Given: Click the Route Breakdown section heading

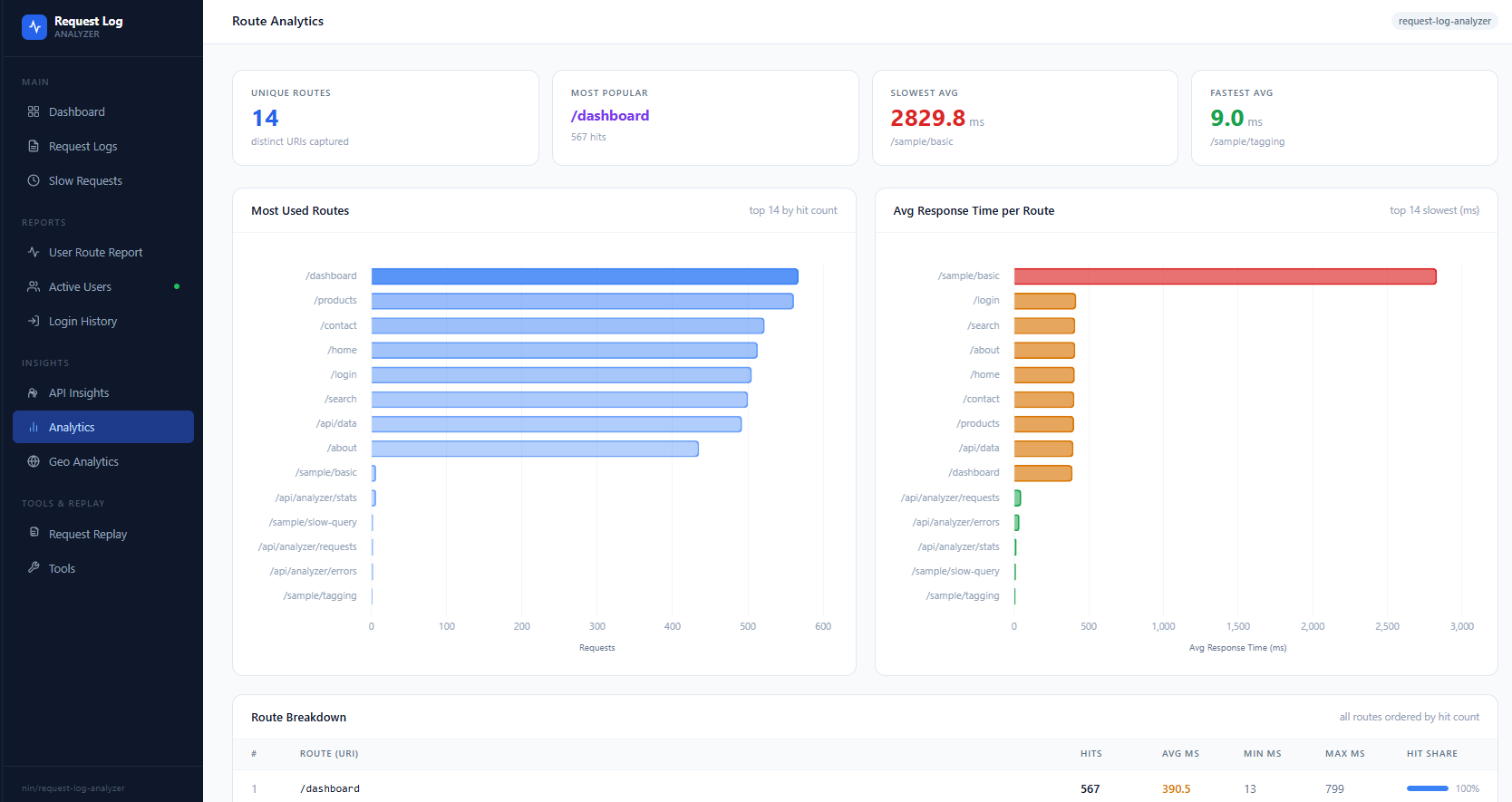Looking at the screenshot, I should tap(298, 717).
